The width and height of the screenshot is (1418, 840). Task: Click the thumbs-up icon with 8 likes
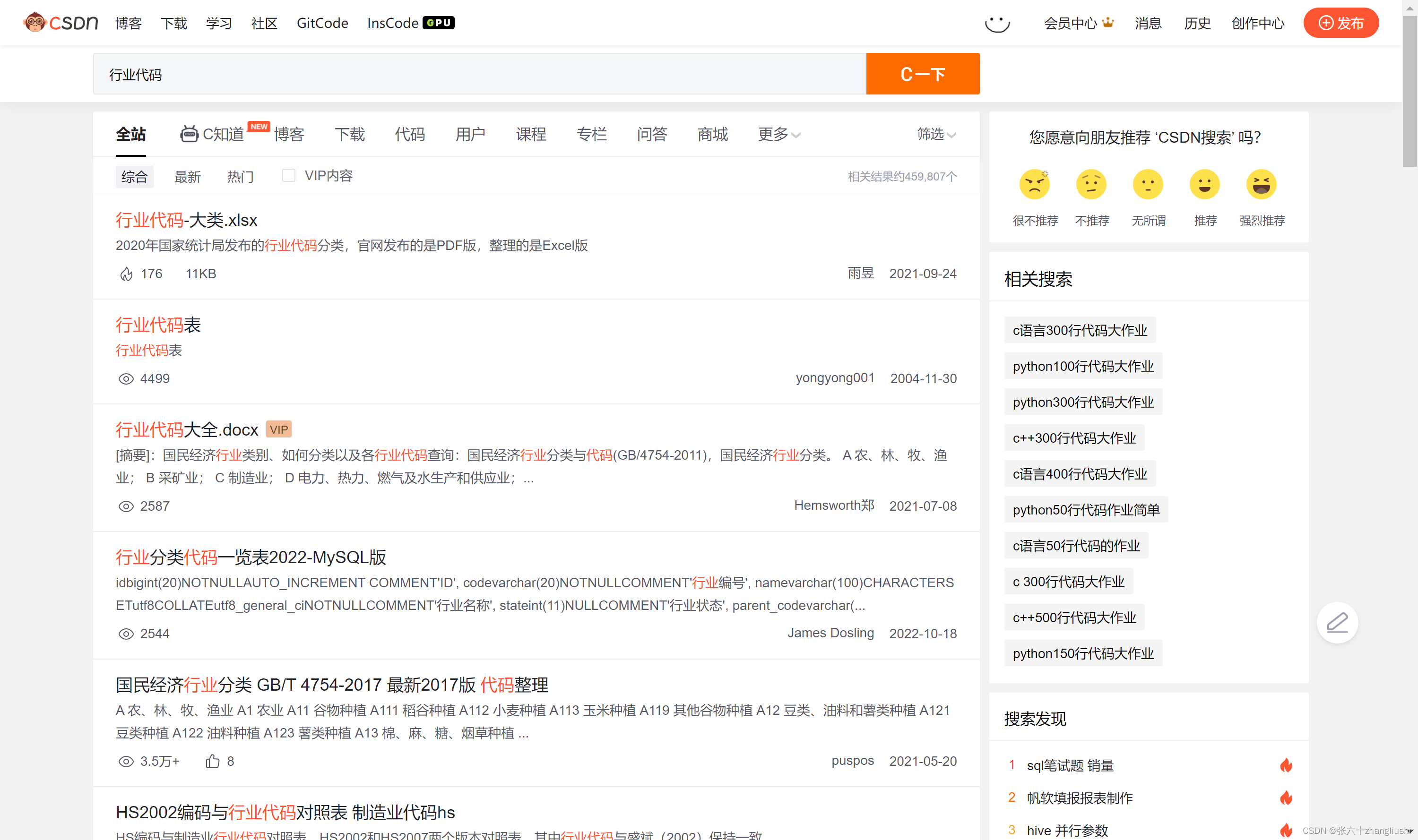coord(212,761)
